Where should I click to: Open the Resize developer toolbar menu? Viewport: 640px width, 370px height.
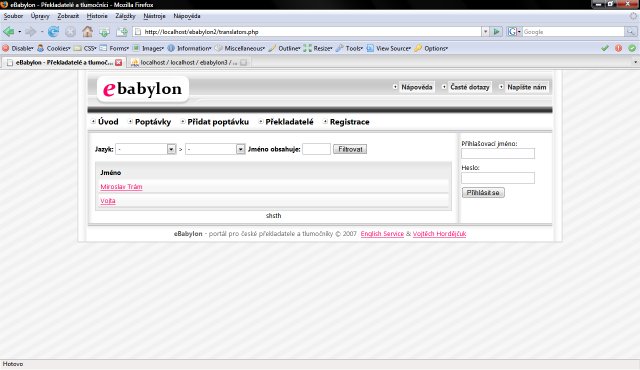[x=318, y=48]
